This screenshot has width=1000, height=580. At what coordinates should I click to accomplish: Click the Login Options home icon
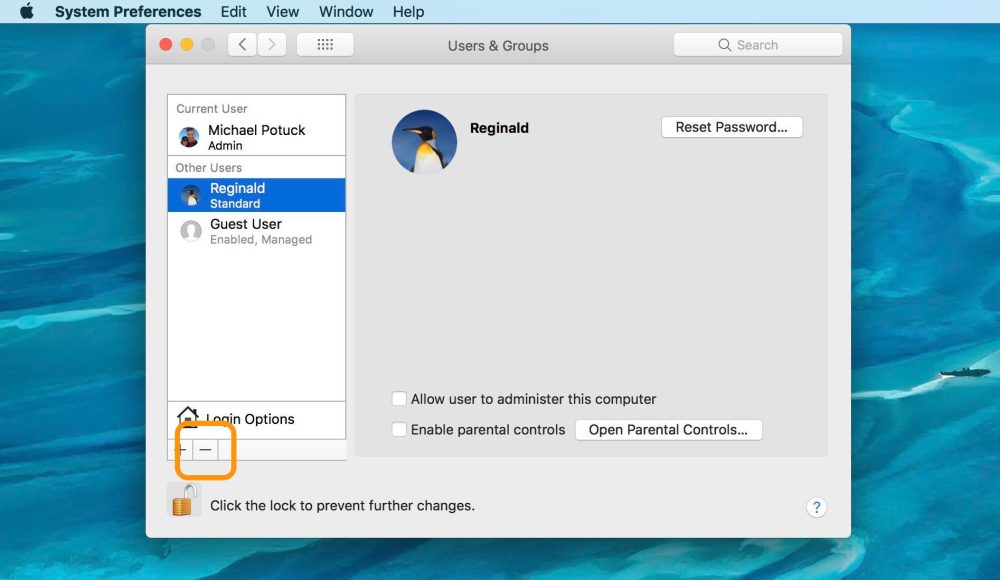(189, 414)
